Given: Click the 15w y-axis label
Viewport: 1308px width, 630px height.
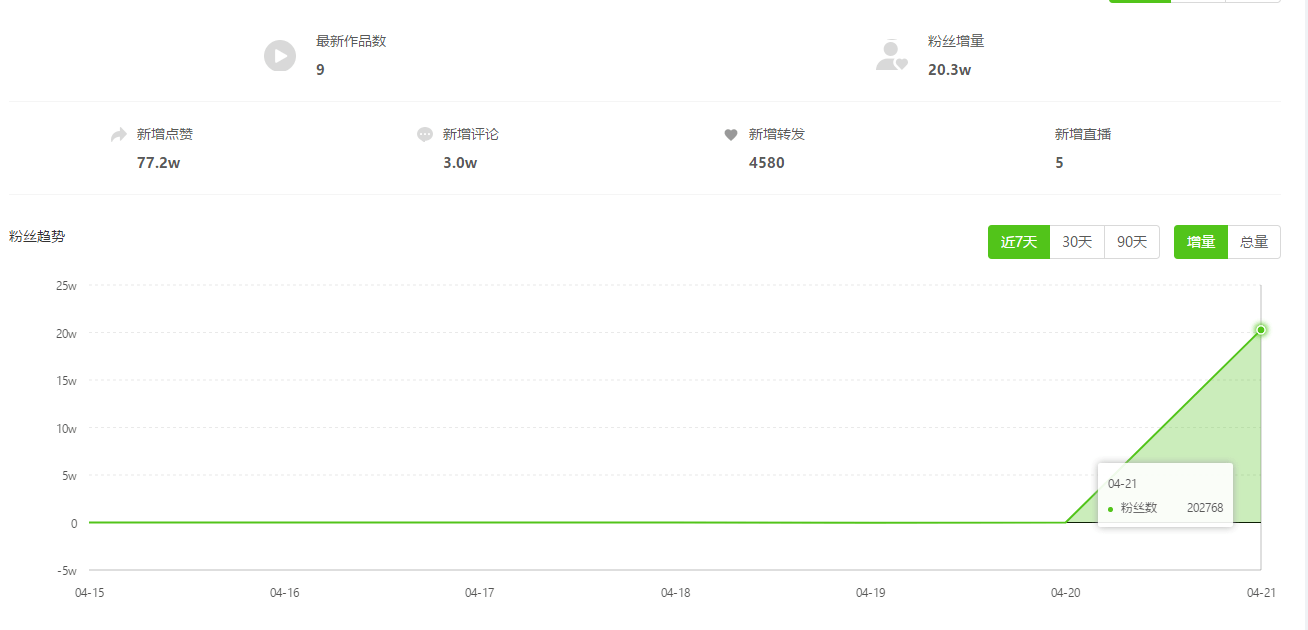Looking at the screenshot, I should (66, 381).
